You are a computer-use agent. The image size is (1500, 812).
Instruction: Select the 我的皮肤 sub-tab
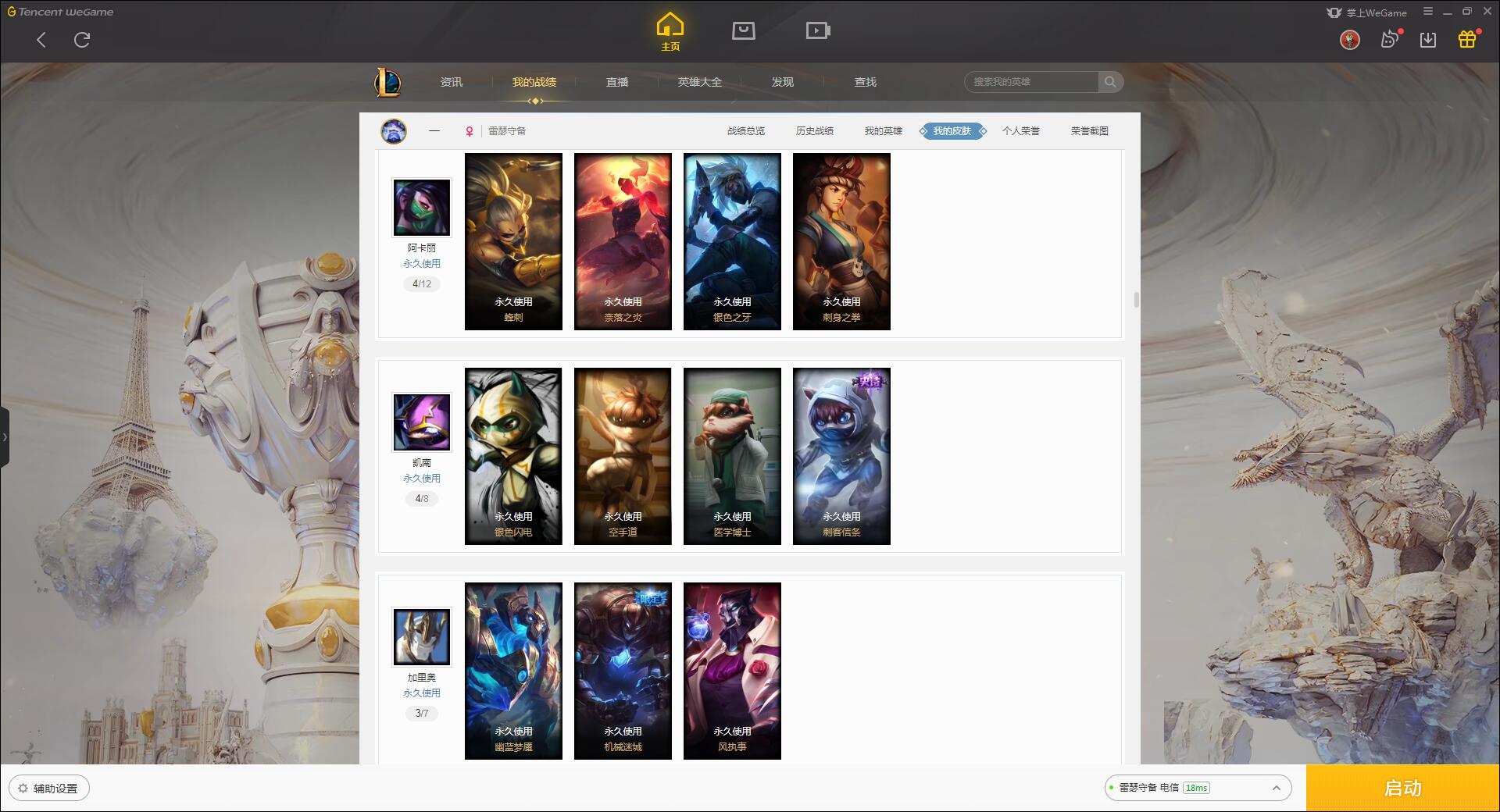click(x=952, y=131)
